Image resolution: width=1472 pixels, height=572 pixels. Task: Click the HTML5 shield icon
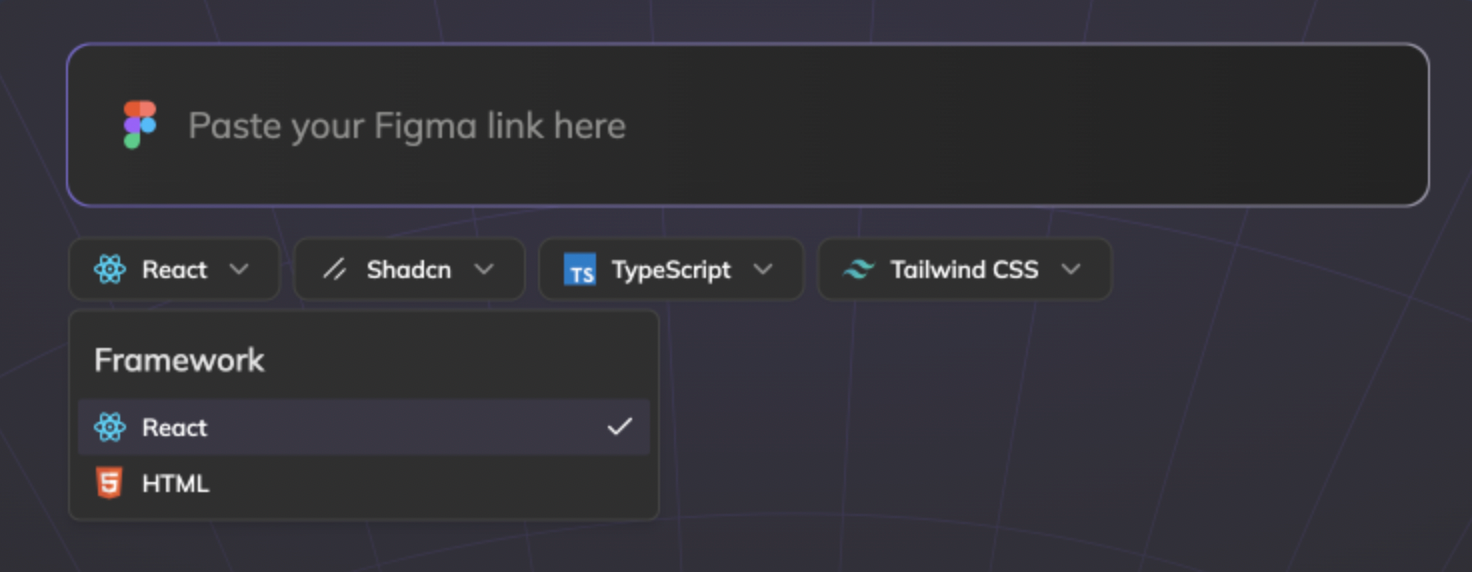[x=109, y=483]
